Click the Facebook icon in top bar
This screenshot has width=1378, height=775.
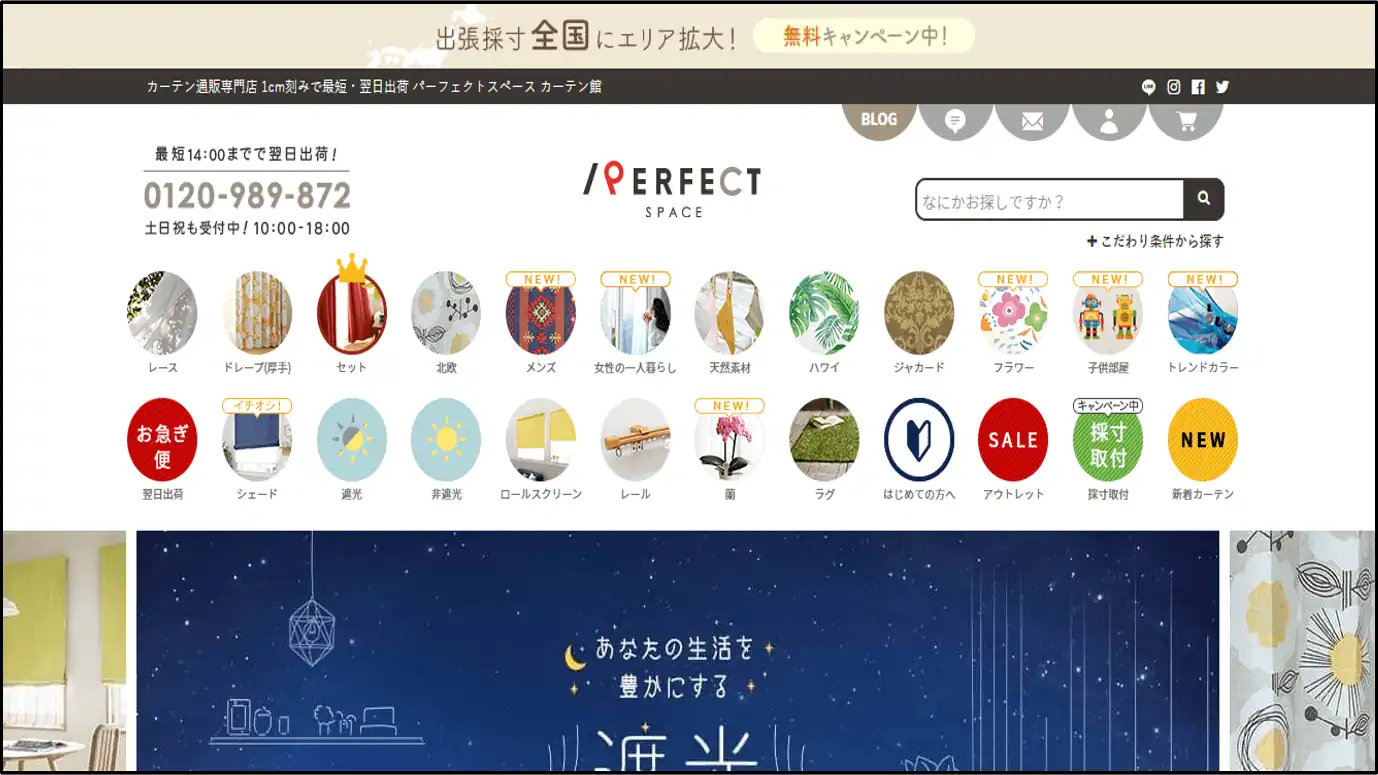(1198, 87)
